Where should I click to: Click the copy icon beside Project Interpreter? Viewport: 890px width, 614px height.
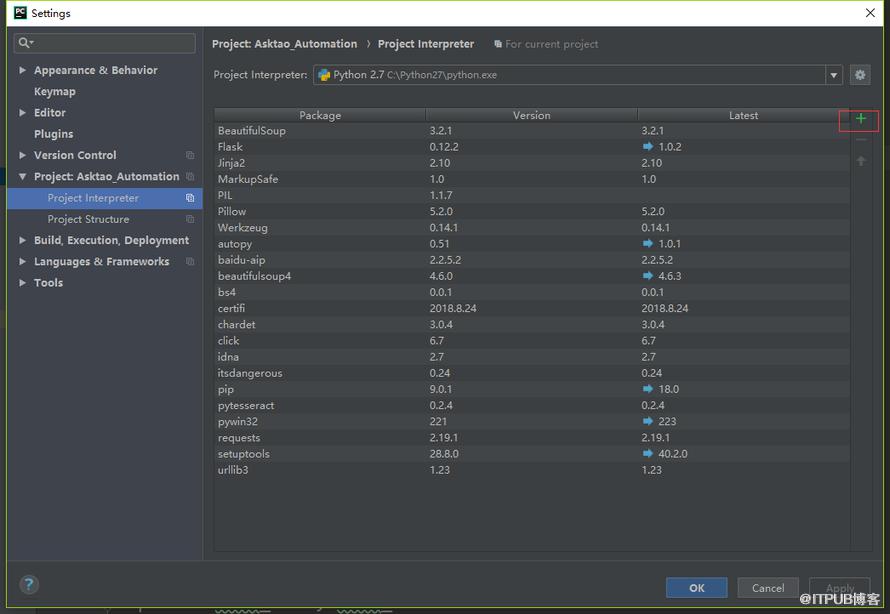tap(190, 198)
